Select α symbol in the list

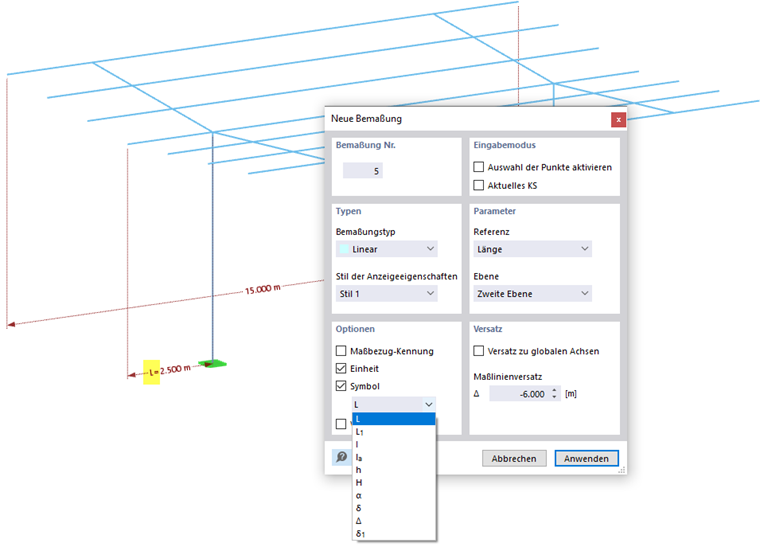pyautogui.click(x=394, y=495)
